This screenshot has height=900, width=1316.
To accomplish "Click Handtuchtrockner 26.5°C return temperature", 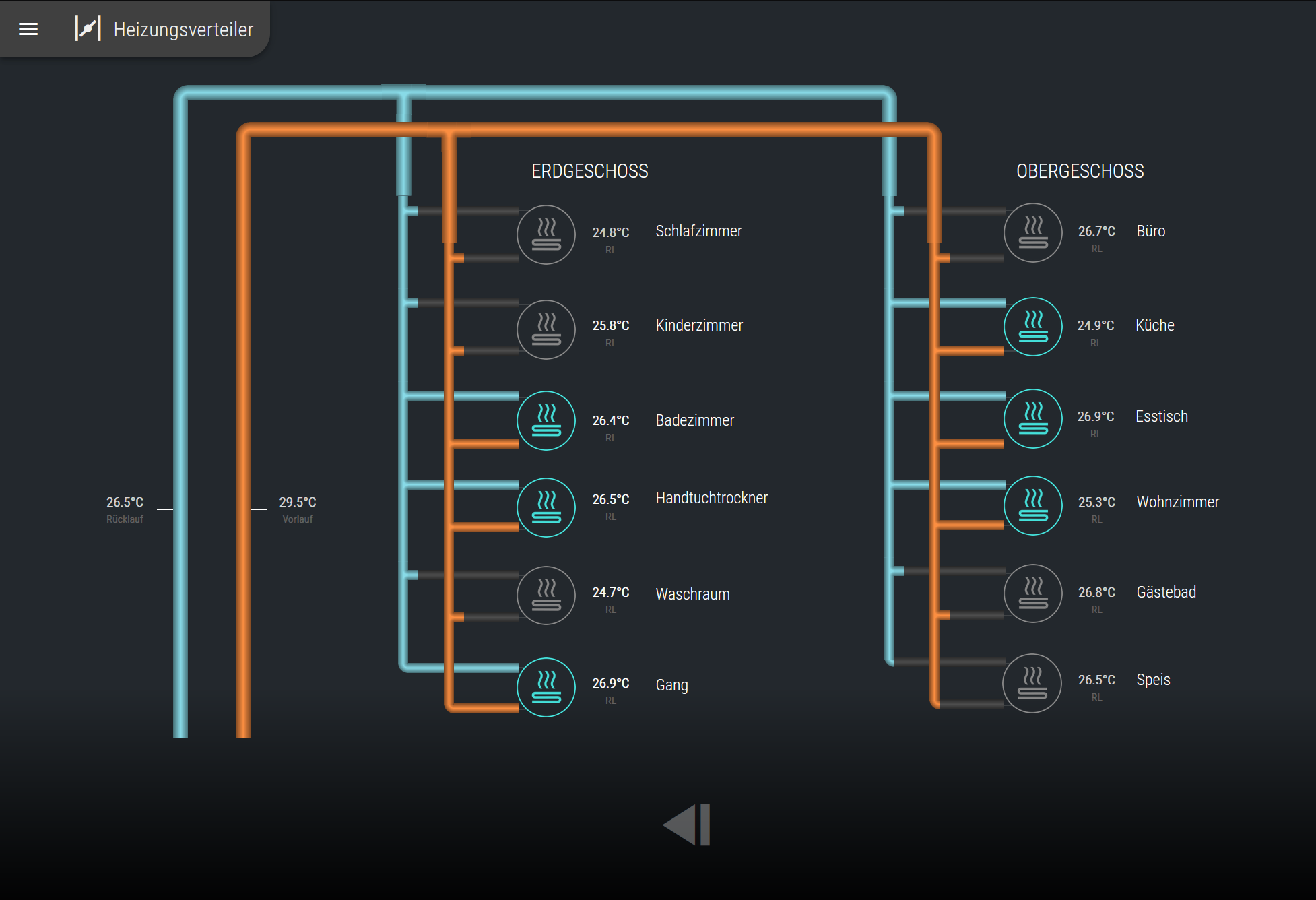I will tap(611, 499).
